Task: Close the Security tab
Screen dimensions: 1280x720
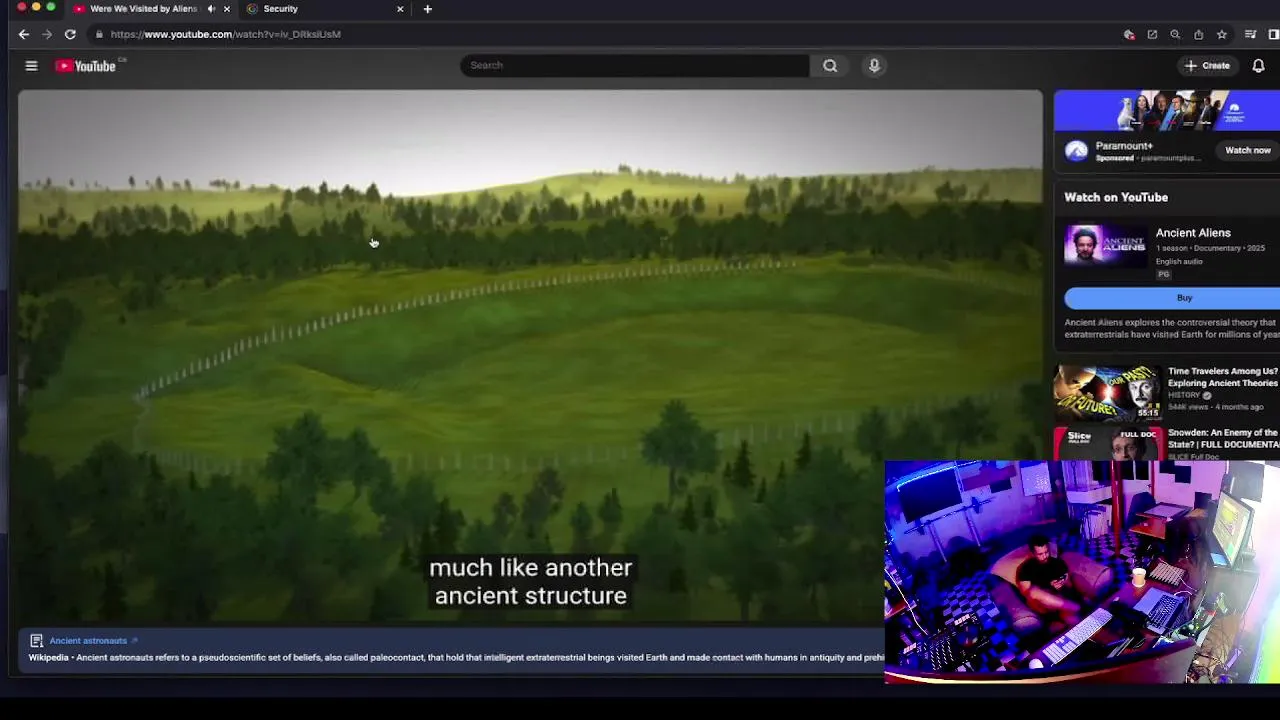Action: 400,9
